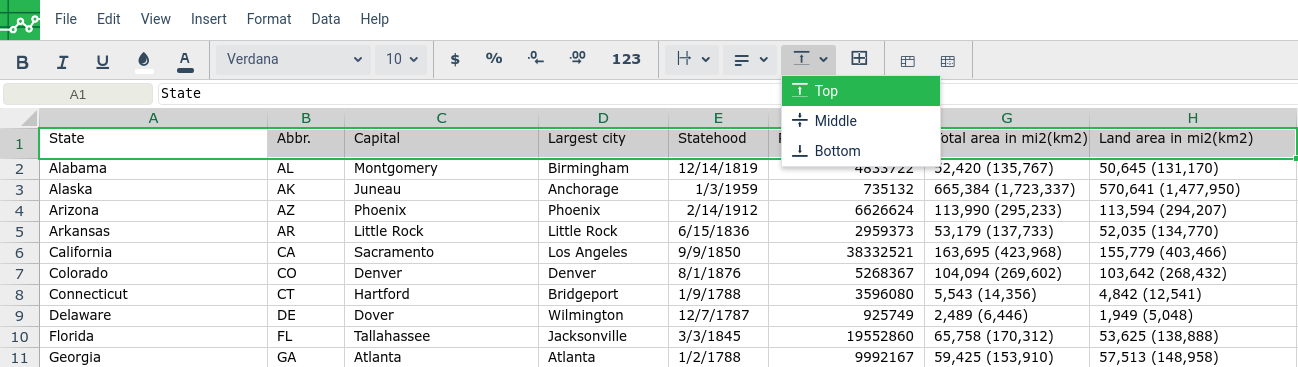The height and width of the screenshot is (367, 1298).
Task: Open the fill color picker
Action: click(143, 60)
